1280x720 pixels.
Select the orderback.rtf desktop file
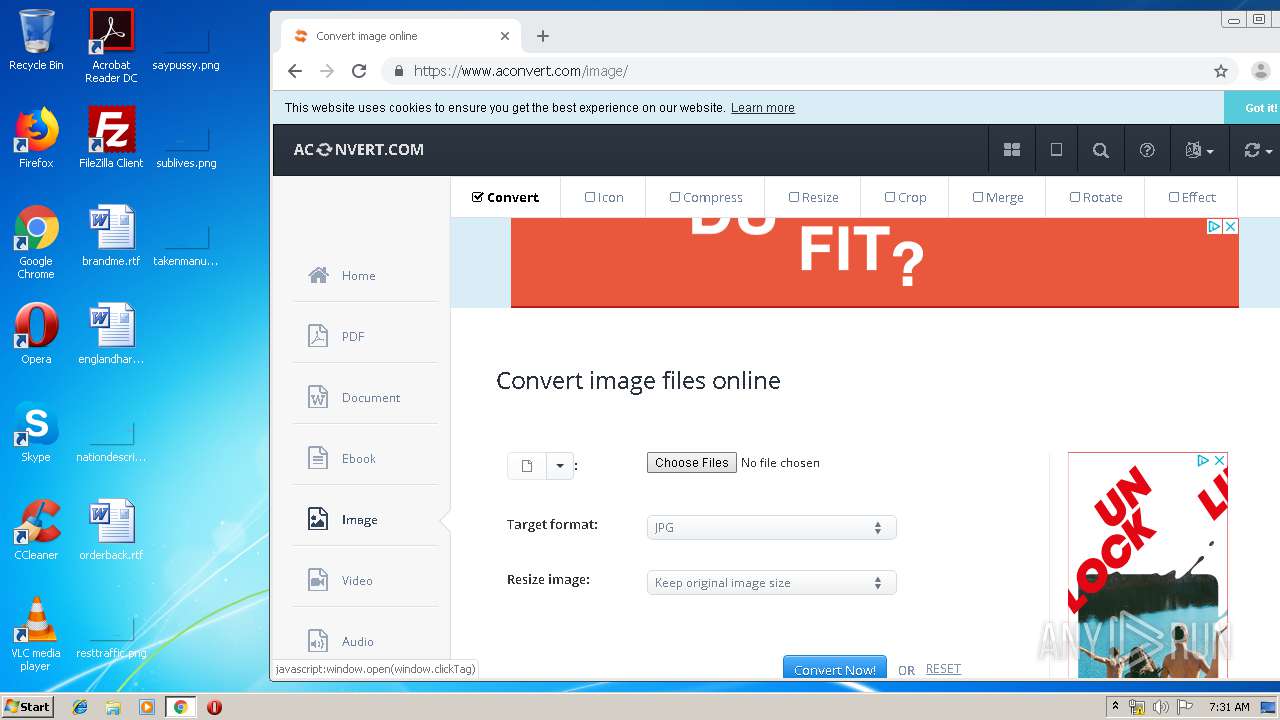coord(111,529)
